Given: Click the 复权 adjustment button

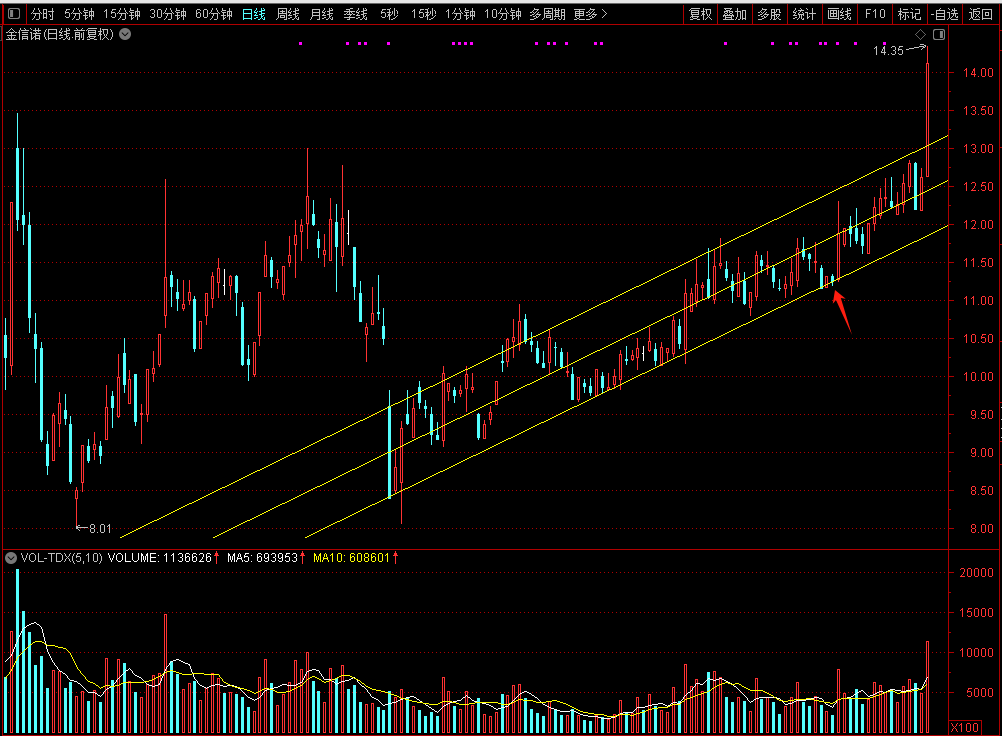Looking at the screenshot, I should [x=700, y=14].
